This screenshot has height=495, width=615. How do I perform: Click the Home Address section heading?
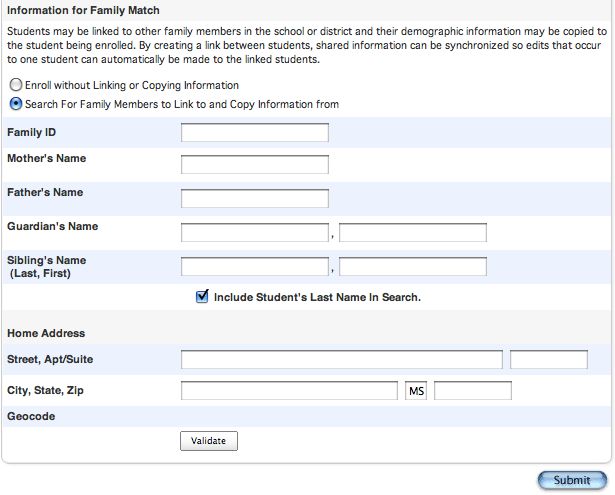(x=46, y=333)
